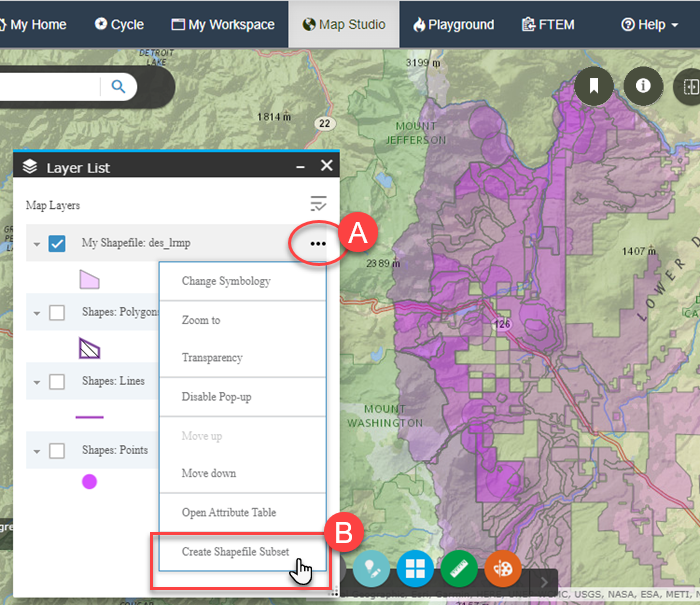
Task: Switch to the Playground tab
Action: click(453, 24)
